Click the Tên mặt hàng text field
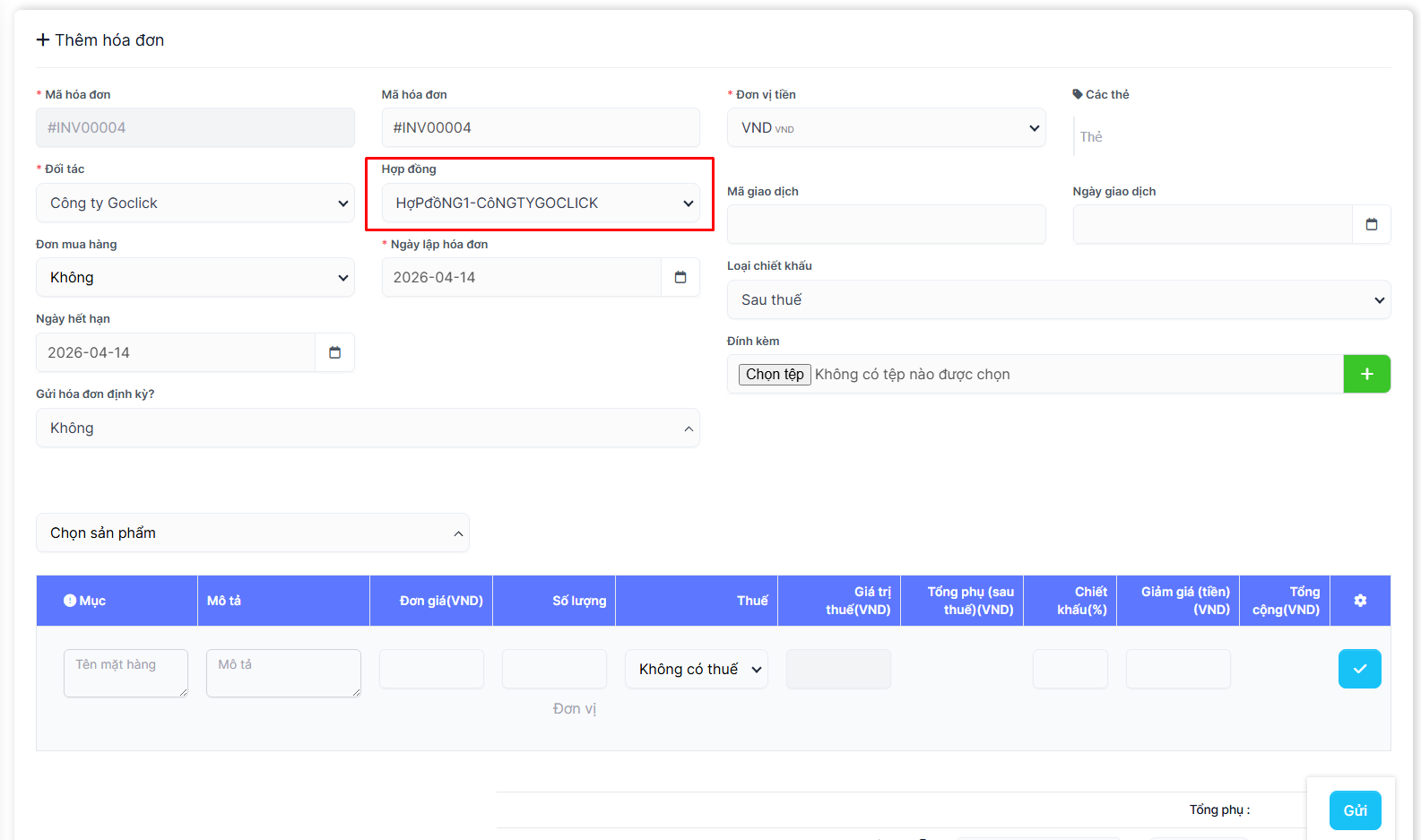This screenshot has height=840, width=1421. 126,673
